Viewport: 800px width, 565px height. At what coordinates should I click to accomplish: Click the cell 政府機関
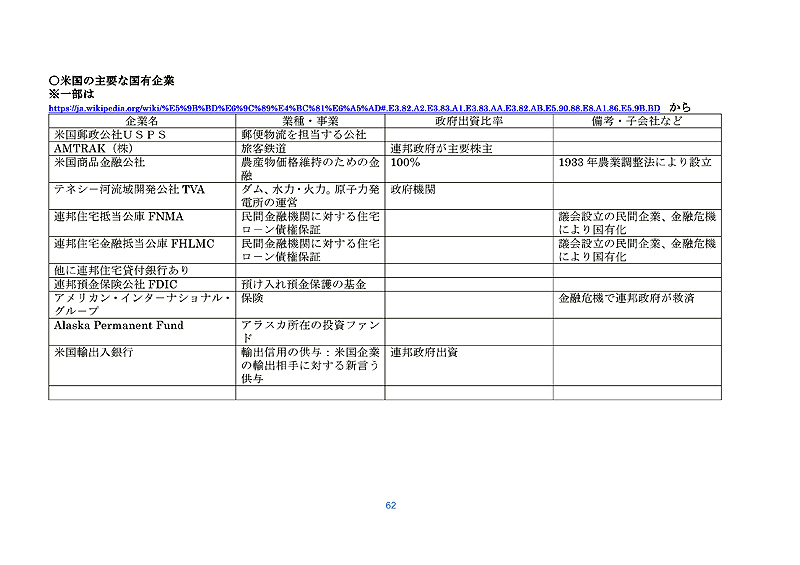[x=469, y=196]
